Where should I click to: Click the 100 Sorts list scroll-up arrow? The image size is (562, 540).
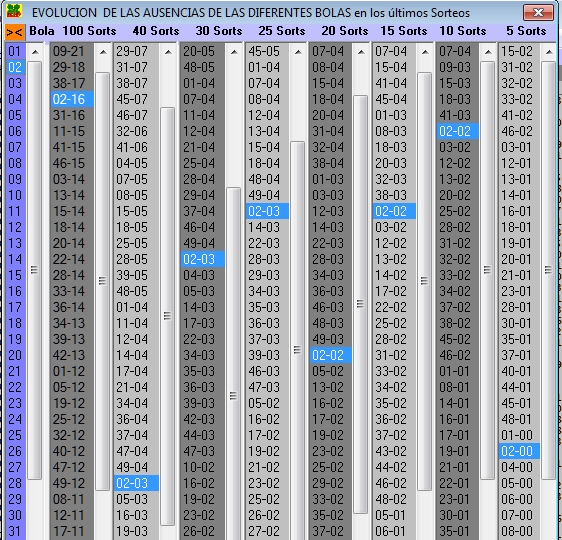click(103, 52)
